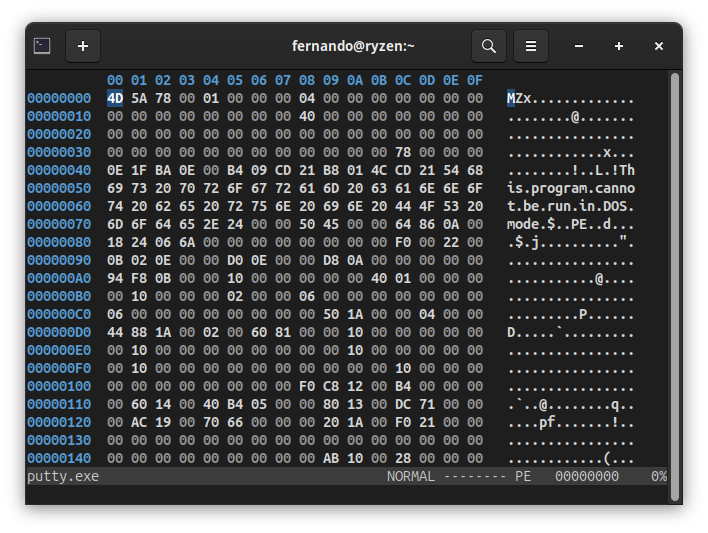Click ASCII text 'mode.$..PE..d...'
Screen dimensions: 708x533
571,224
